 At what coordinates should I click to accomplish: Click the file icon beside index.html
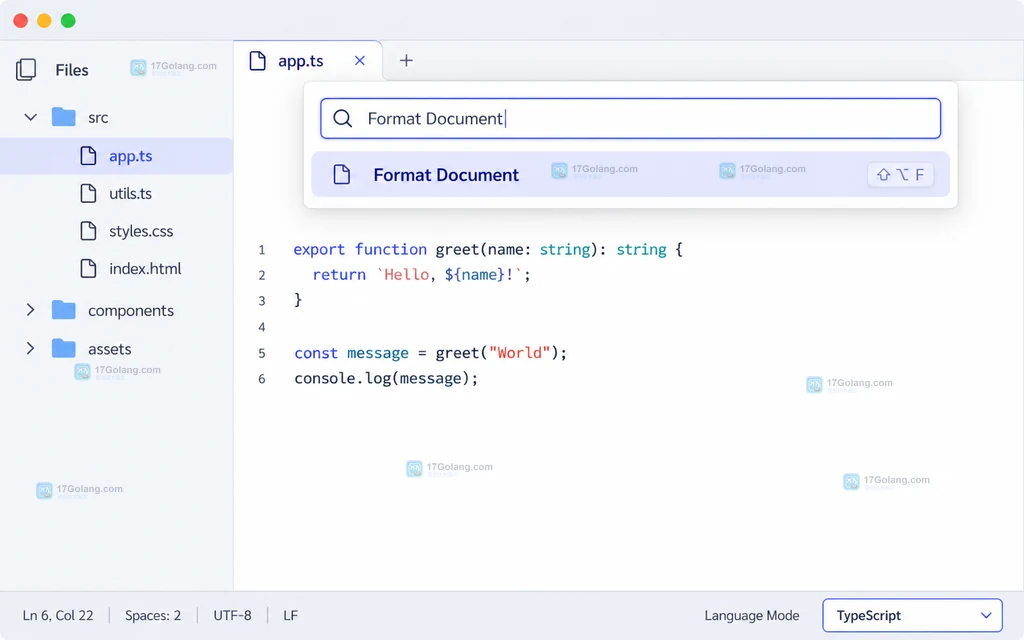pyautogui.click(x=88, y=268)
